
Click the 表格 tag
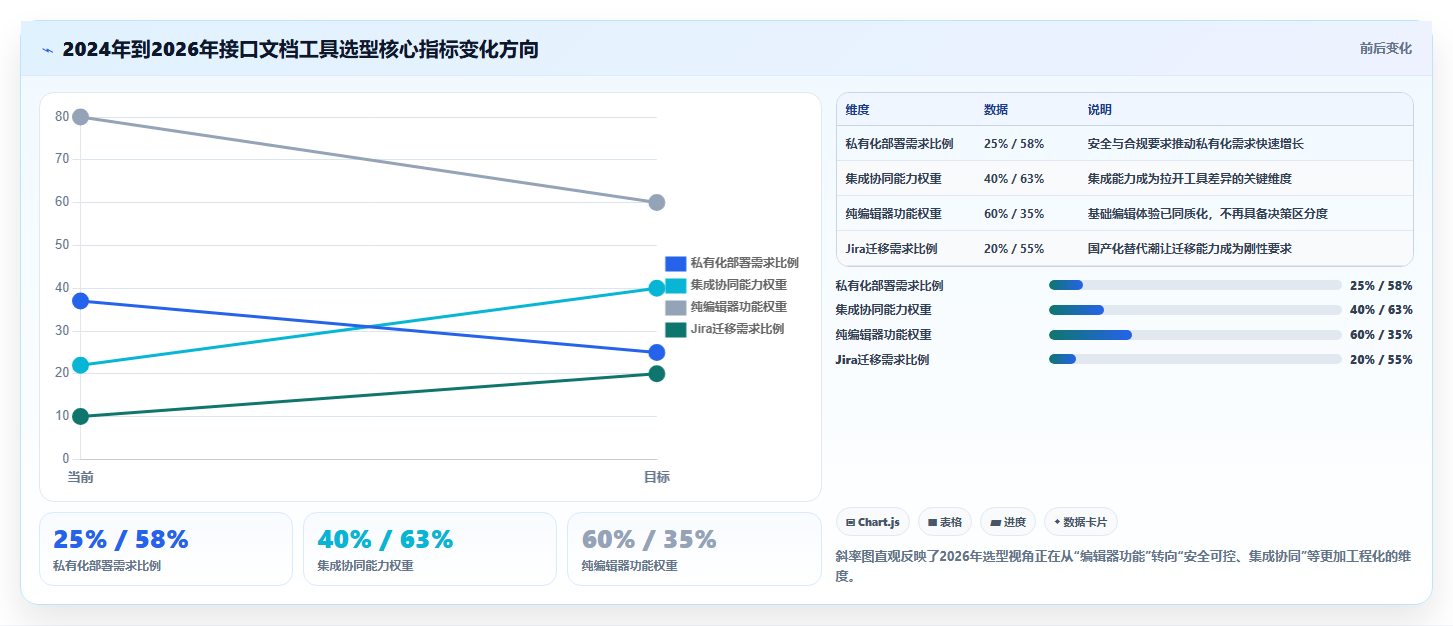[945, 522]
